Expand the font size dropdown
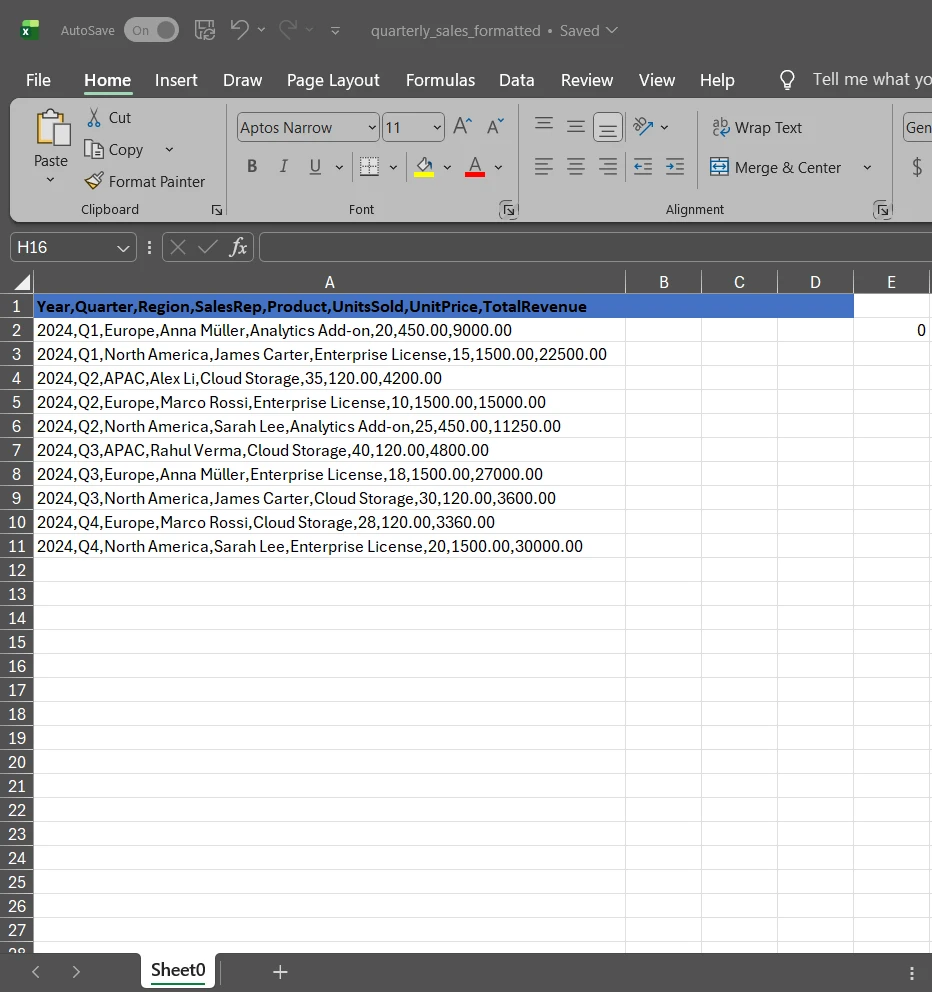Screen dimensions: 932x992 pyautogui.click(x=437, y=127)
